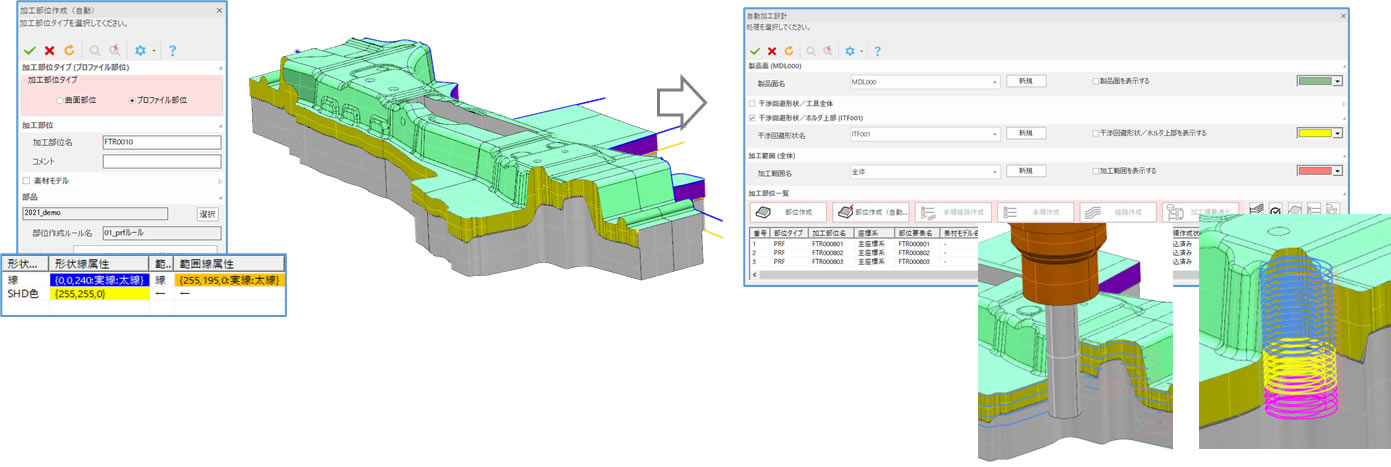Select the 曲面部位 radio option
The height and width of the screenshot is (467, 1391).
point(60,101)
